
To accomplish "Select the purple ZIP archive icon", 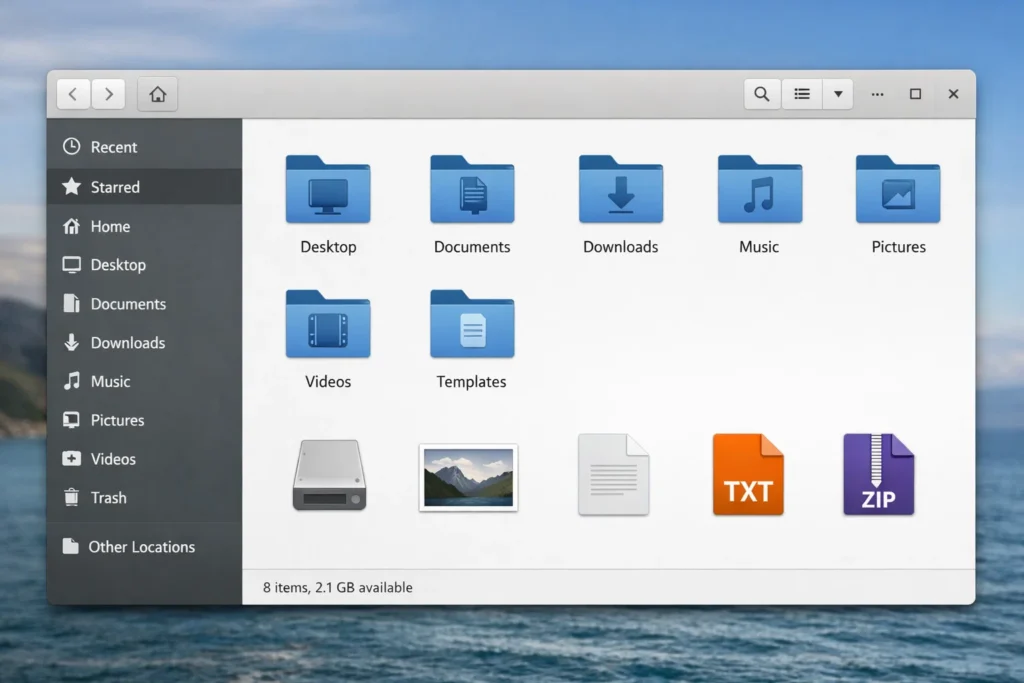I will coord(878,475).
